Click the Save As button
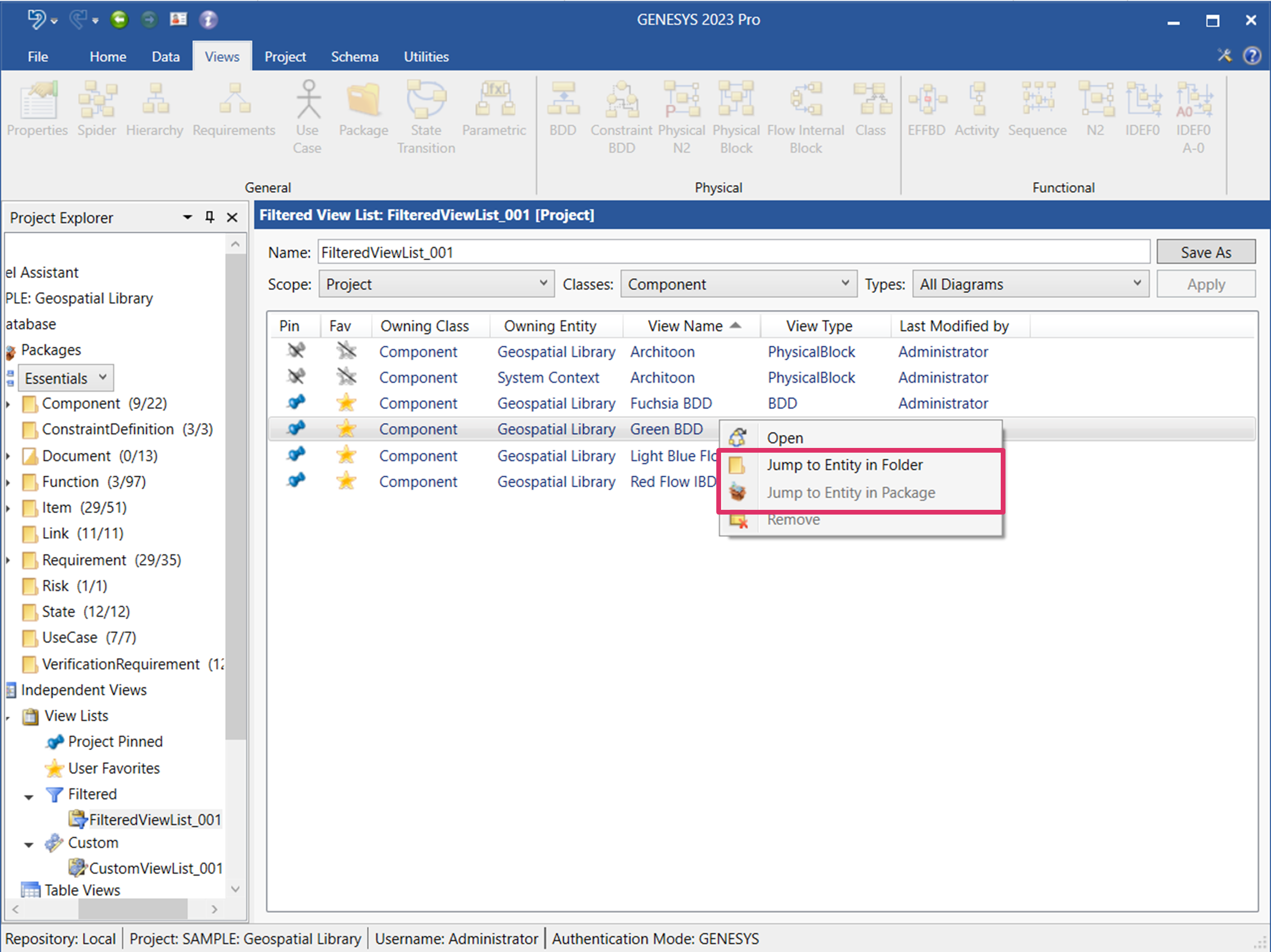The image size is (1271, 952). [x=1205, y=252]
